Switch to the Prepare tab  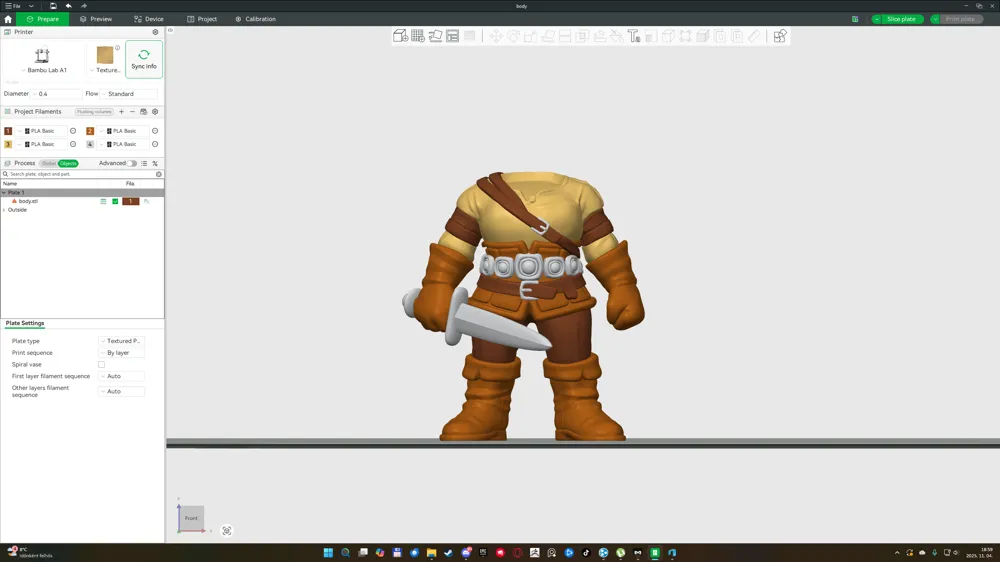coord(43,19)
